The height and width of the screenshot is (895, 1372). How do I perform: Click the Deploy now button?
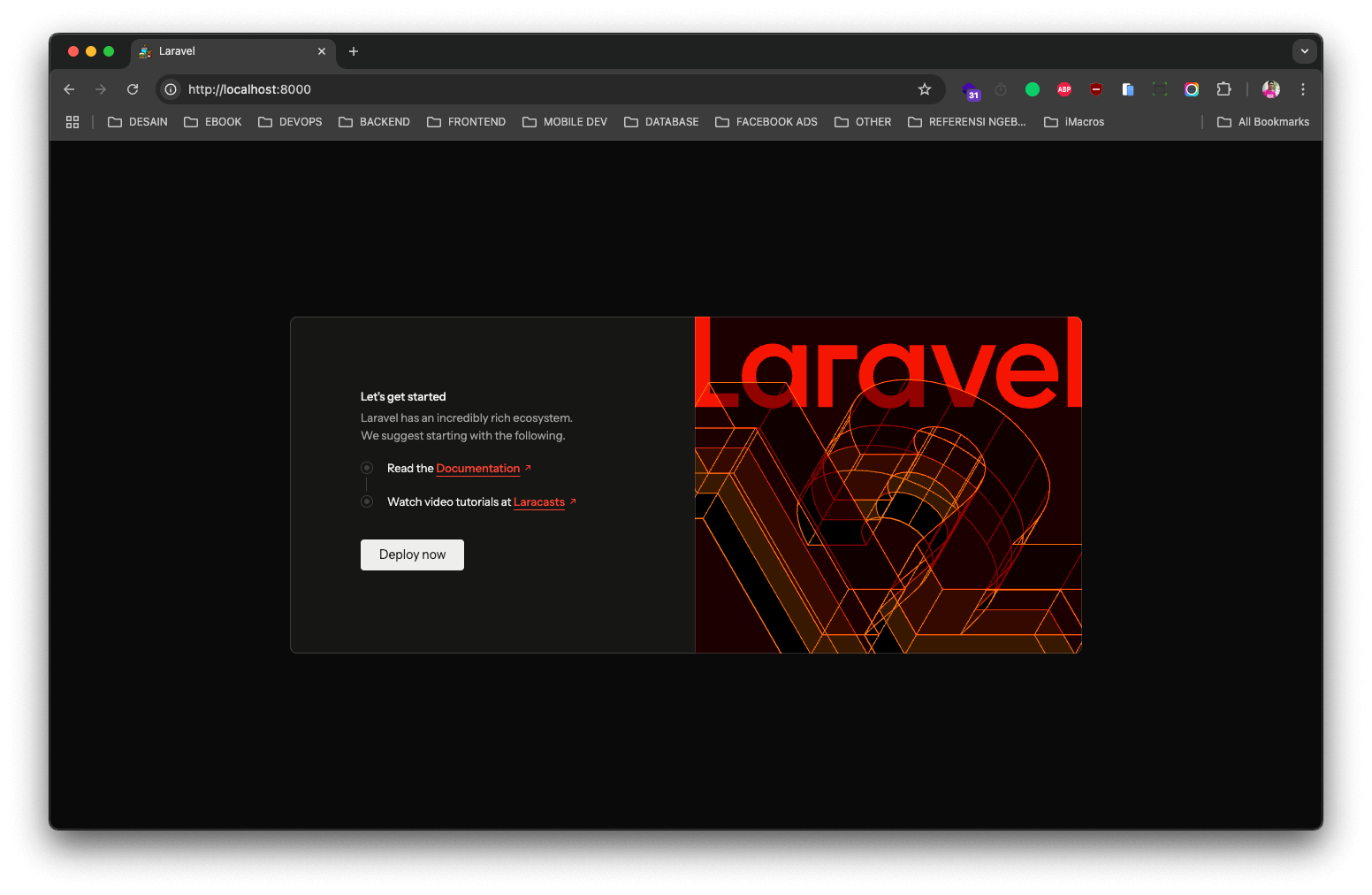pos(412,555)
